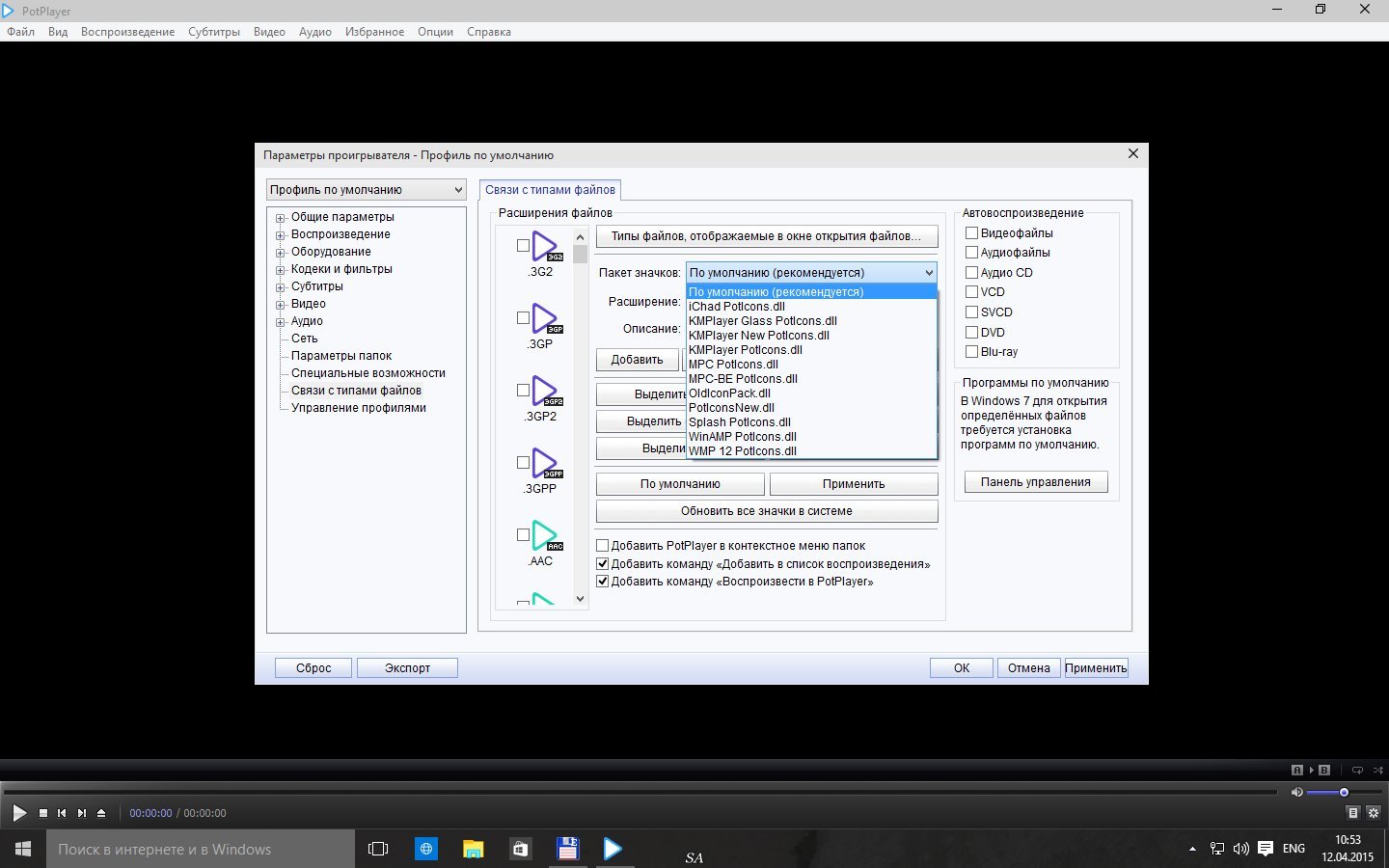Expand the 'Общие параметры' tree node
This screenshot has height=868, width=1389.
(x=281, y=217)
